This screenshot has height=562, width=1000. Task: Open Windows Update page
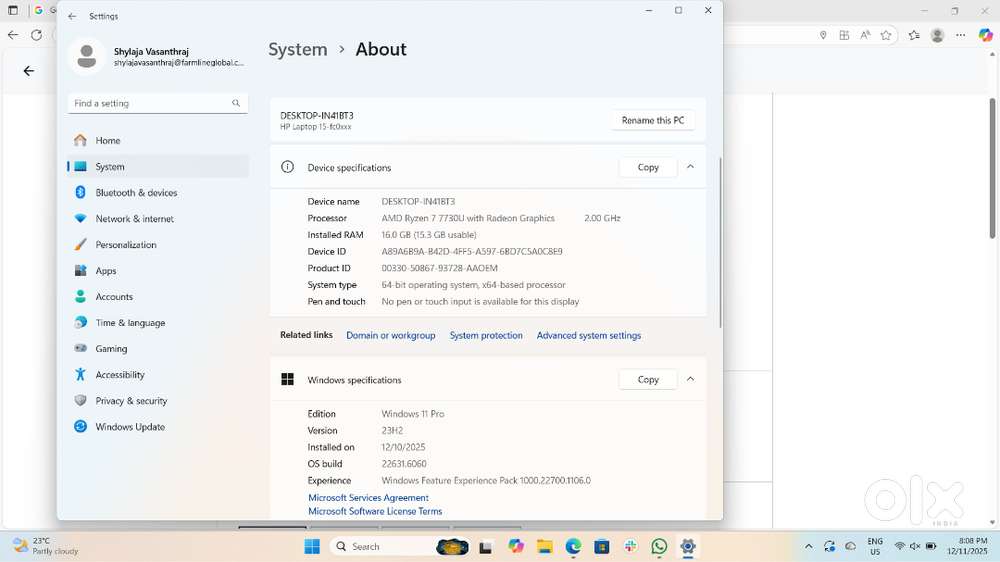click(x=130, y=427)
